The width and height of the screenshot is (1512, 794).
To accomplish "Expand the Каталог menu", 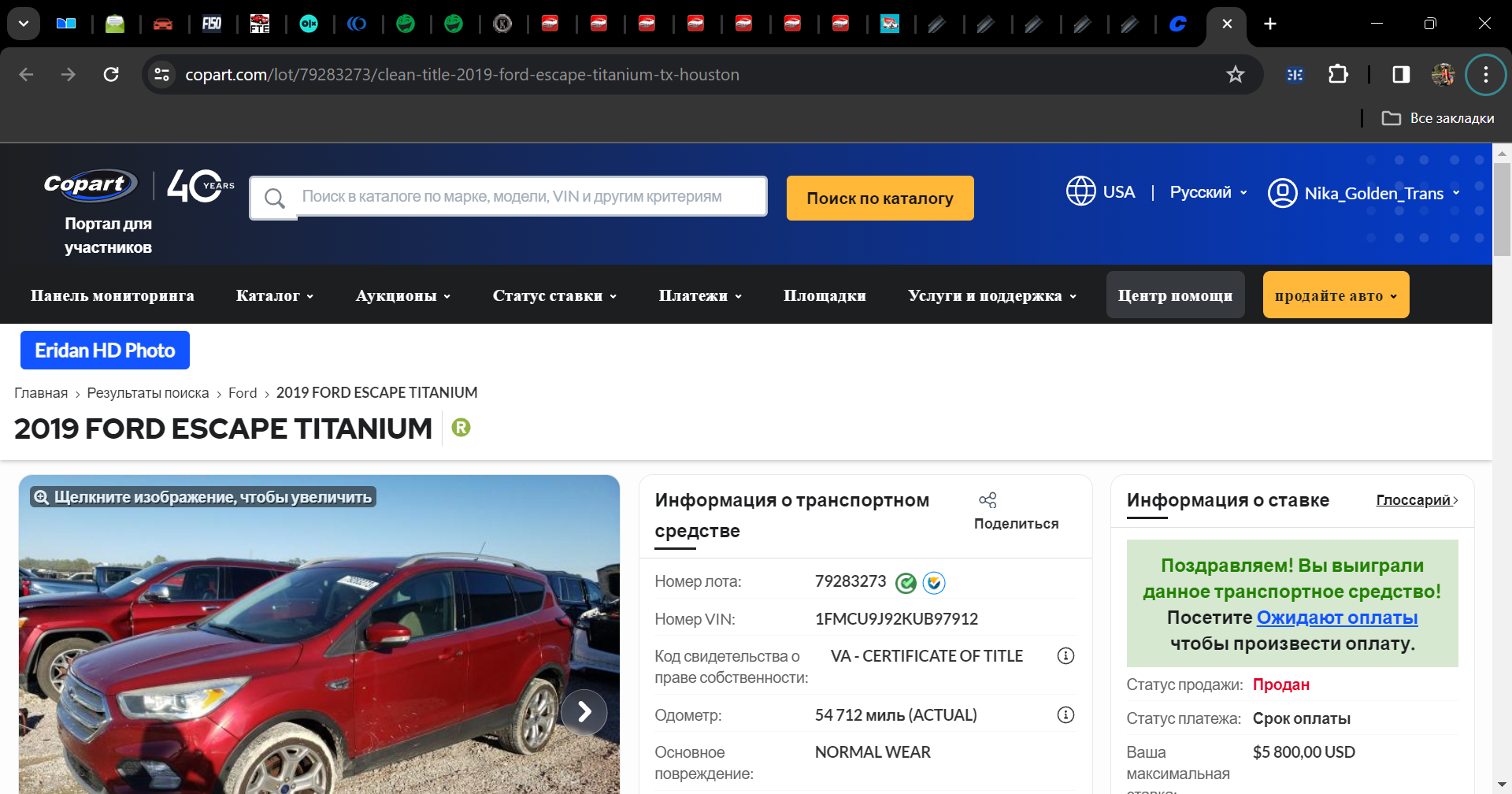I will coord(275,295).
